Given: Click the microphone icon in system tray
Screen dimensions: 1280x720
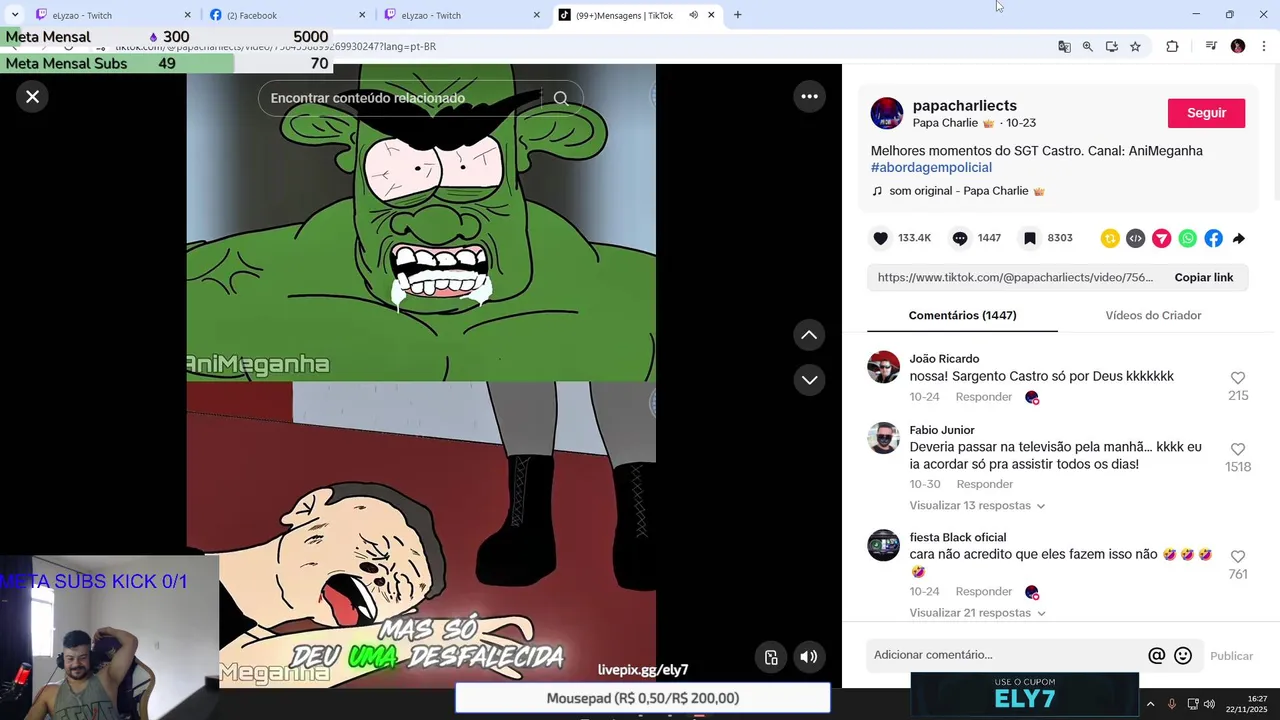Looking at the screenshot, I should [x=1171, y=704].
